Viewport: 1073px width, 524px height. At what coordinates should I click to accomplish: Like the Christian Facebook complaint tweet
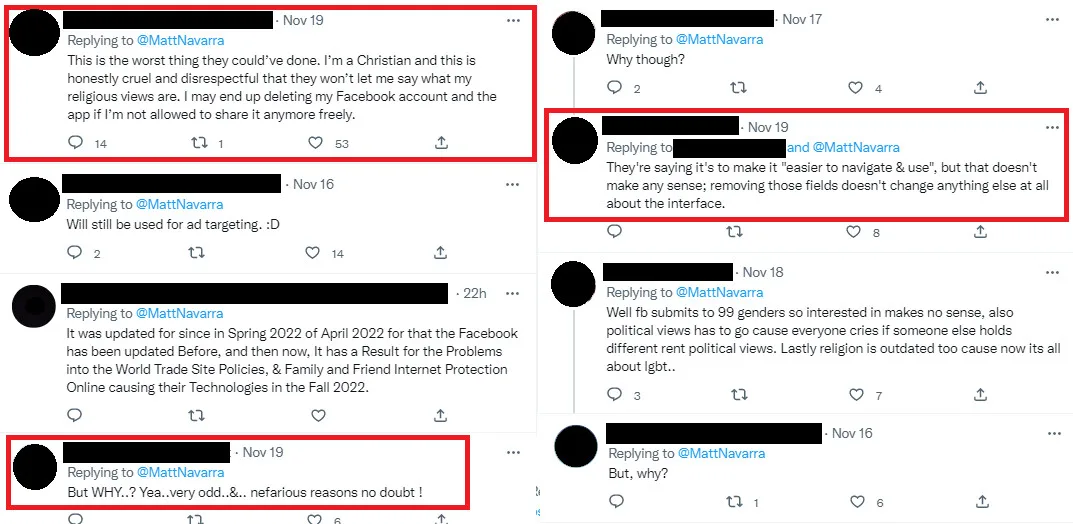[315, 143]
